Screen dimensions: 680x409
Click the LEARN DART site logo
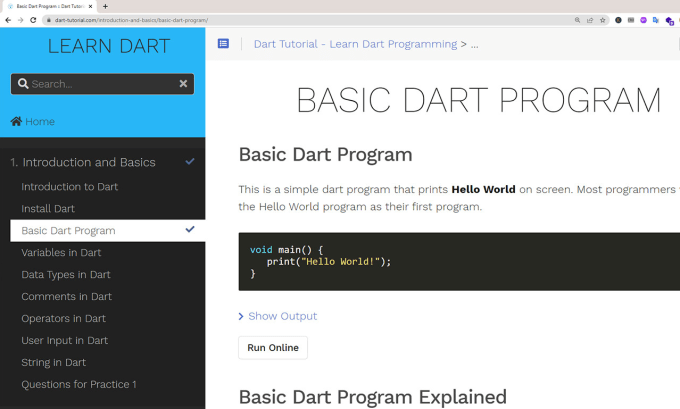pyautogui.click(x=108, y=46)
